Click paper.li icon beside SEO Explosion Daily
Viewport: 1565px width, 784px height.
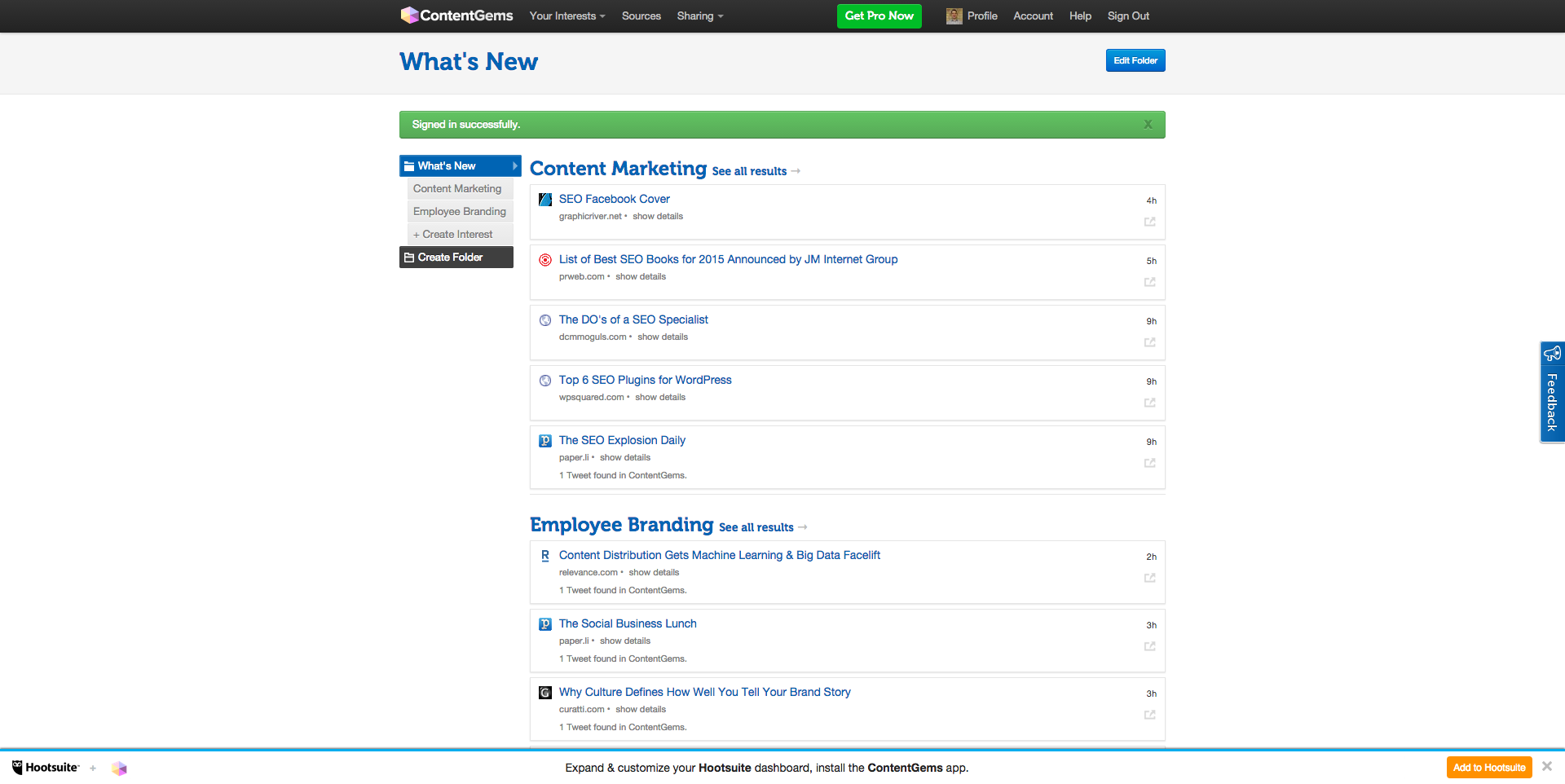click(x=545, y=441)
